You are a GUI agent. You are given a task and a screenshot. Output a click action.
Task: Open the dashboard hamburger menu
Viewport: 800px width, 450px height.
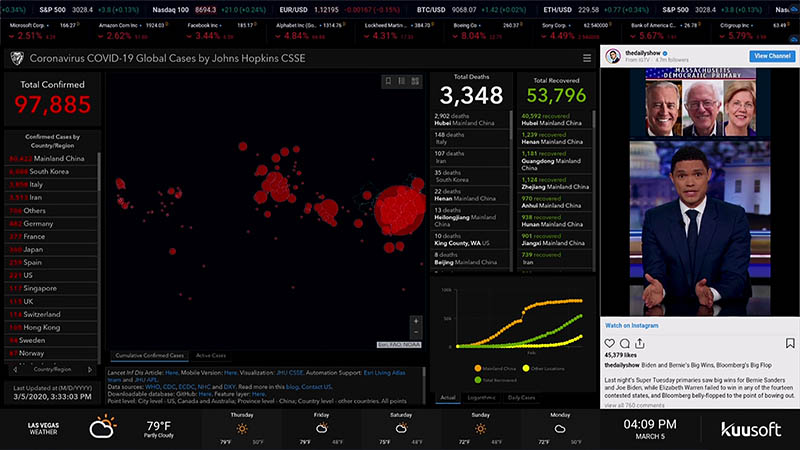[x=587, y=58]
